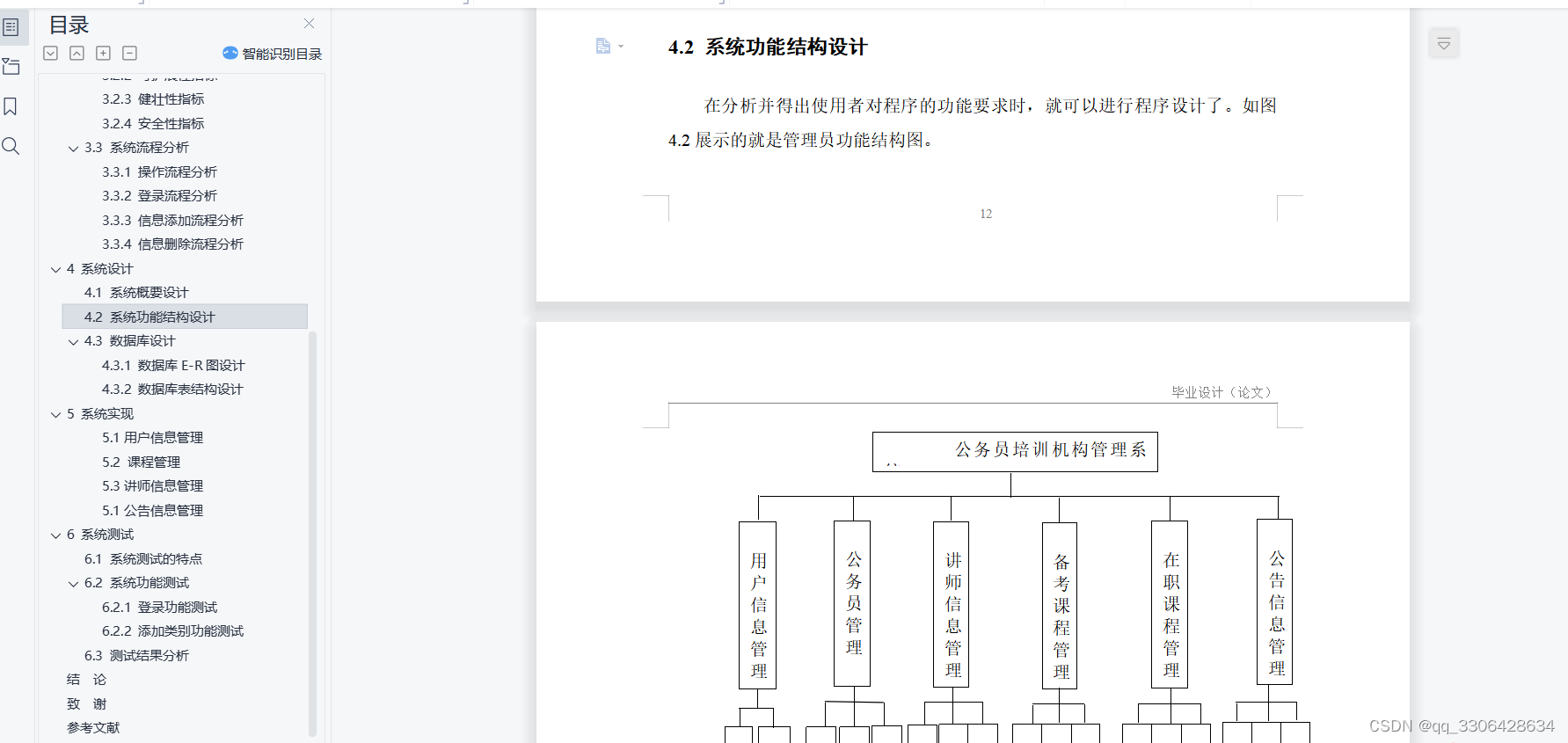Click the 讲师信息管理 diagram box
The image size is (1568, 743).
[x=952, y=604]
